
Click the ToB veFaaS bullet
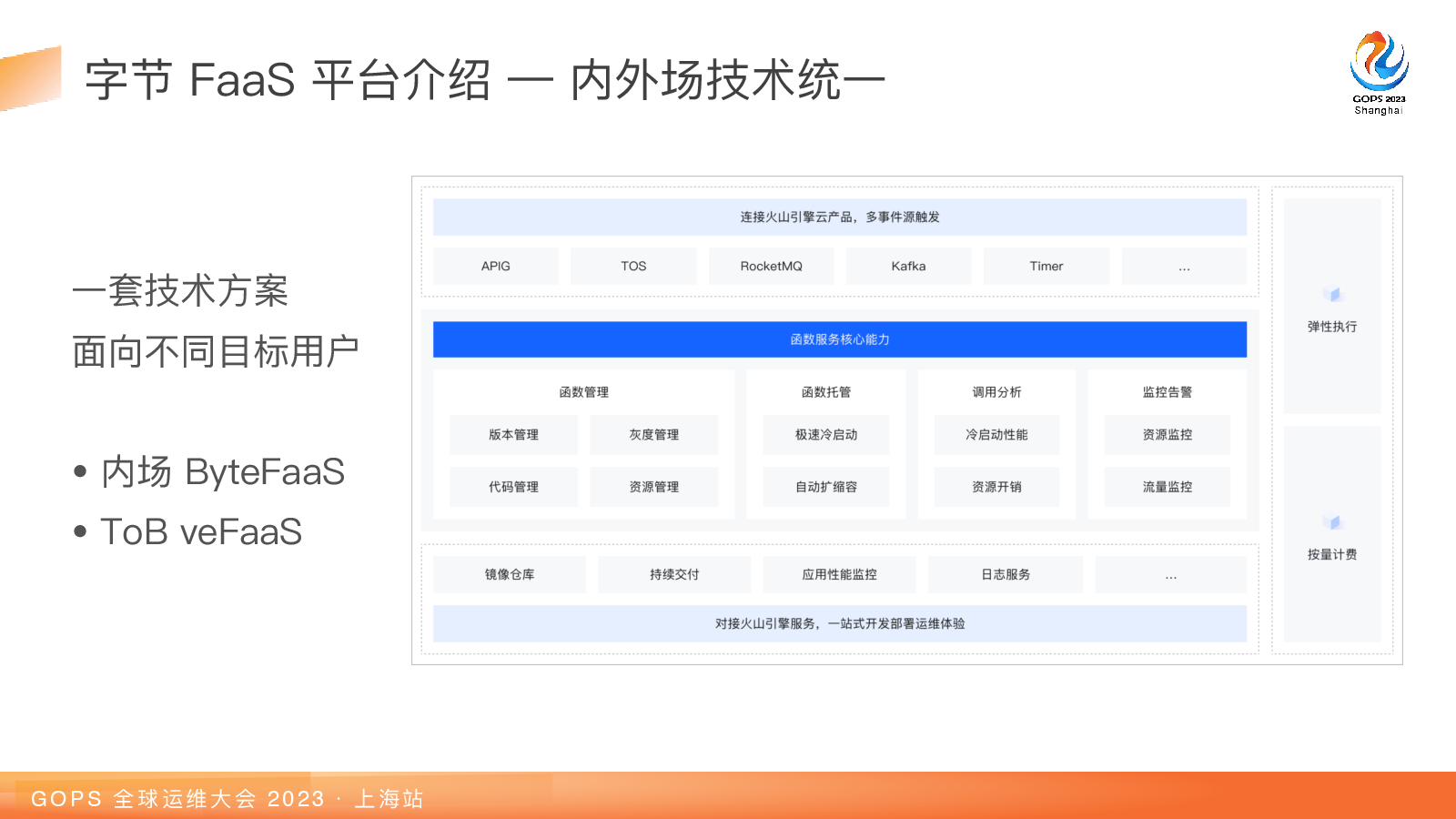(187, 532)
